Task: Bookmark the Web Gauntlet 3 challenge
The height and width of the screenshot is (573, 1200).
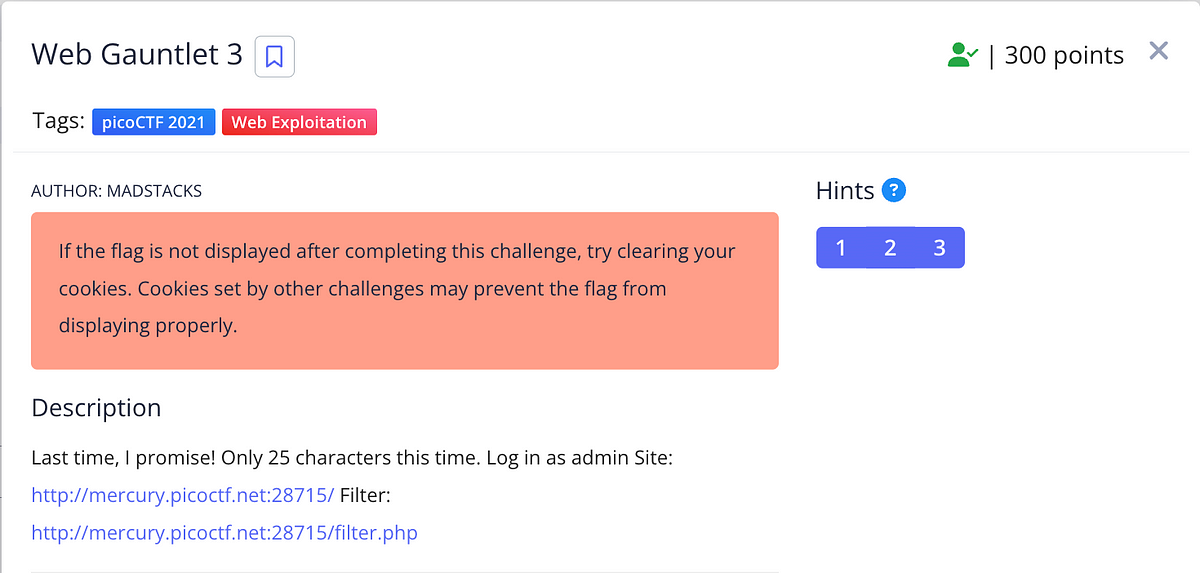Action: click(x=275, y=56)
